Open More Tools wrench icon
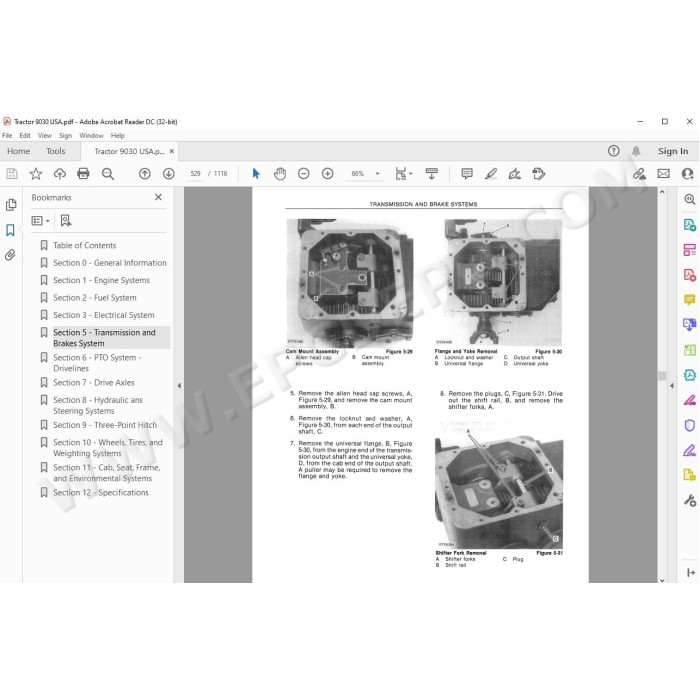 click(x=690, y=500)
